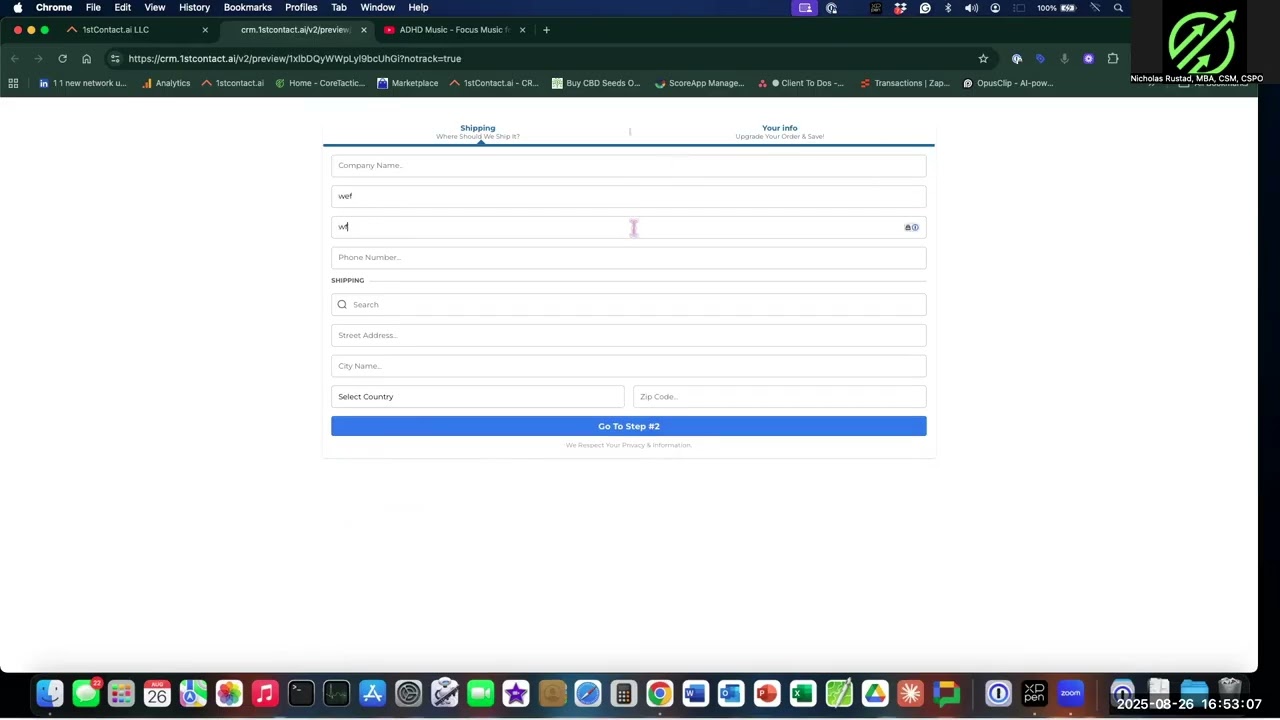Open Outlook from the dock

[731, 693]
